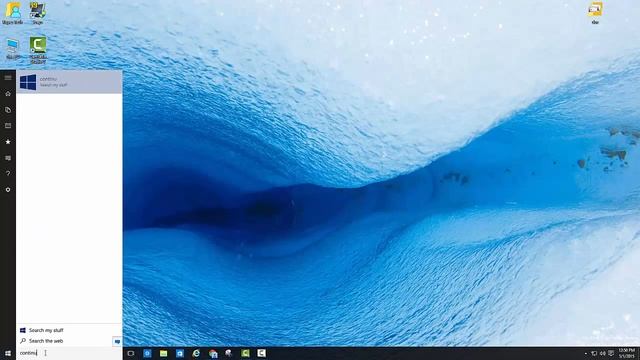The width and height of the screenshot is (640, 360).
Task: Open the volume icon in the system tray
Action: tap(602, 353)
